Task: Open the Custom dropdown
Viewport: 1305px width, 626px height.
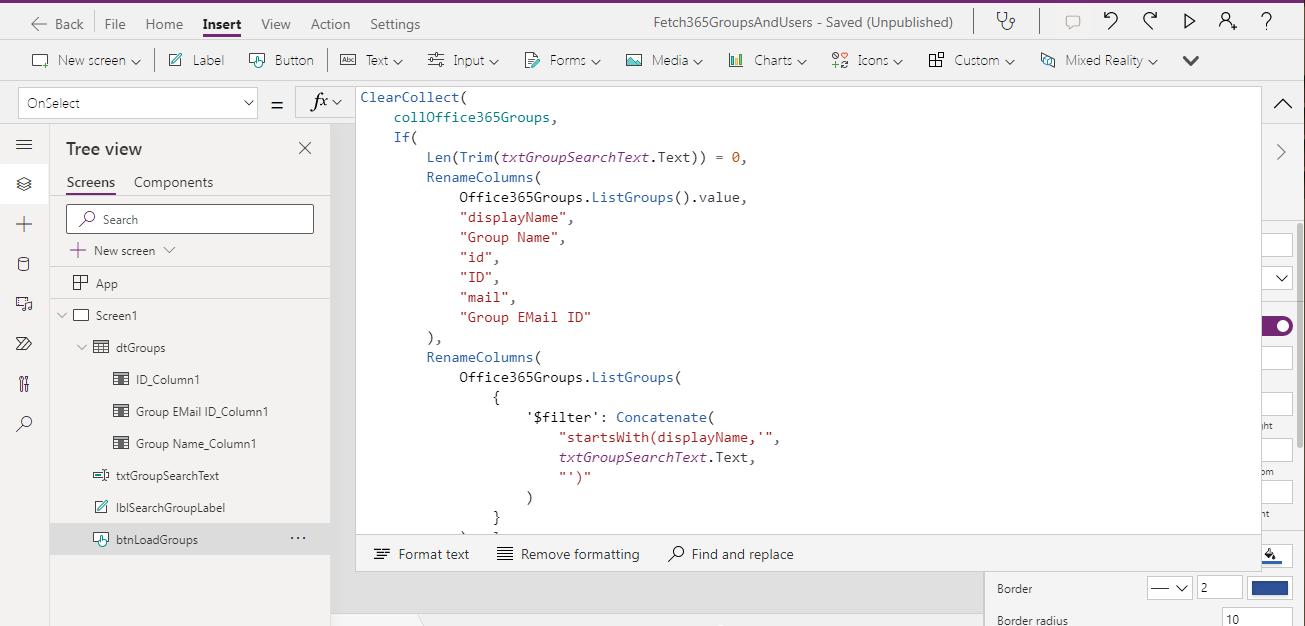Action: coord(971,60)
